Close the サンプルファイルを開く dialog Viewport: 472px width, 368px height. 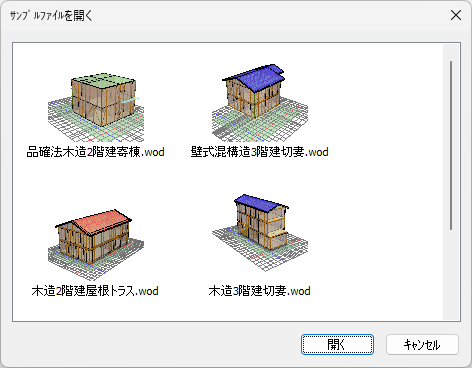click(x=456, y=15)
